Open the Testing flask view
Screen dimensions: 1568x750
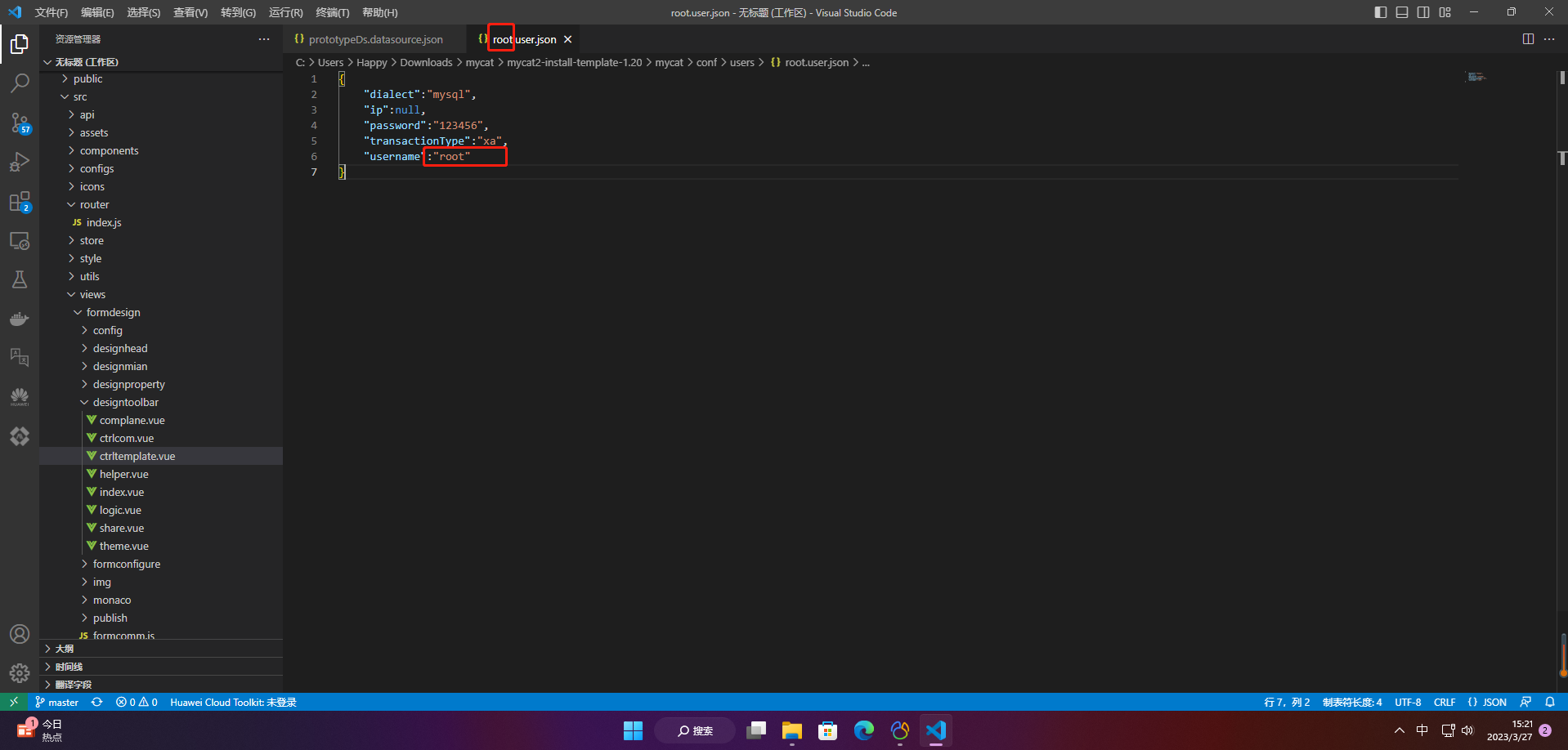(x=20, y=279)
